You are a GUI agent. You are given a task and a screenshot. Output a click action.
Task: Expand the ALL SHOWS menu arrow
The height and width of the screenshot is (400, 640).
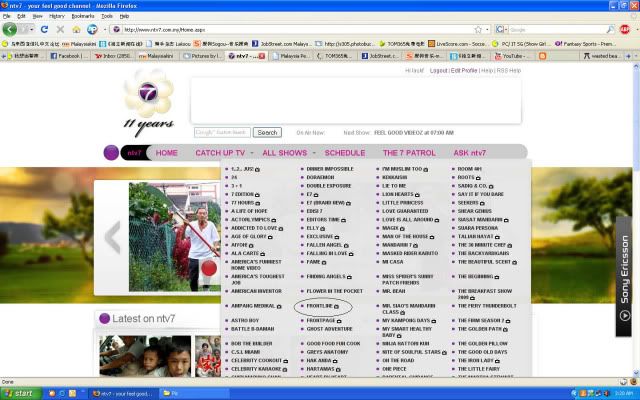tap(314, 153)
